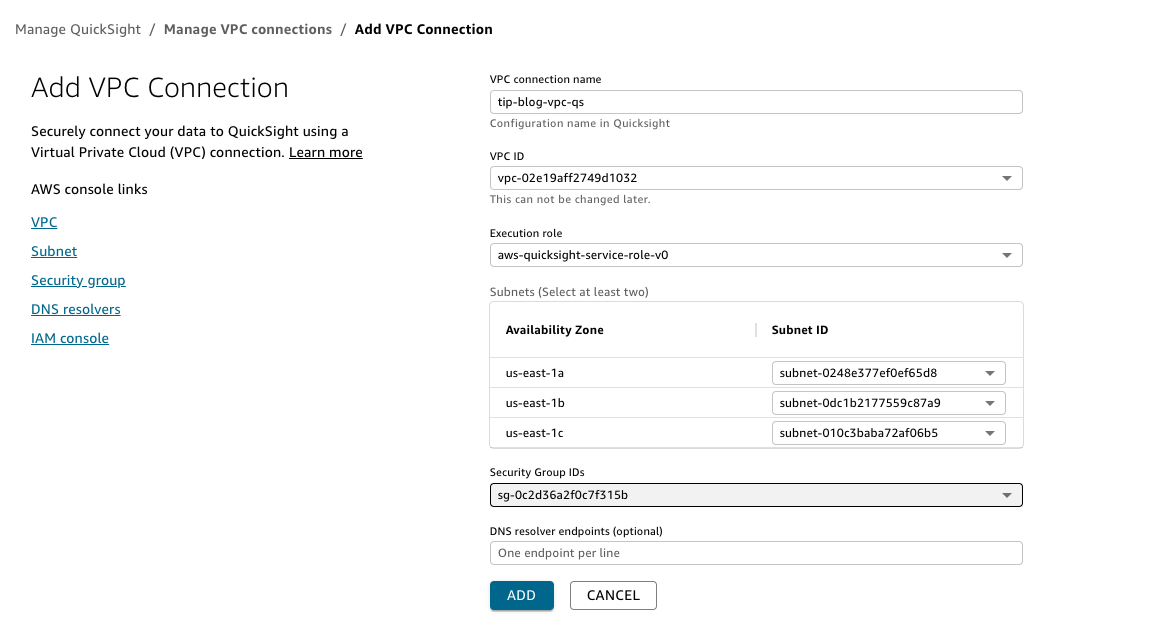The width and height of the screenshot is (1165, 641).
Task: Open the us-east-1b subnet dropdown
Action: (x=888, y=403)
